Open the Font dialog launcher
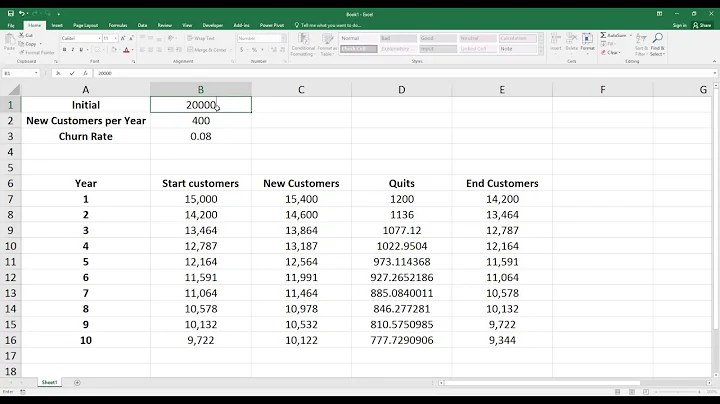The height and width of the screenshot is (404, 720). click(x=134, y=61)
